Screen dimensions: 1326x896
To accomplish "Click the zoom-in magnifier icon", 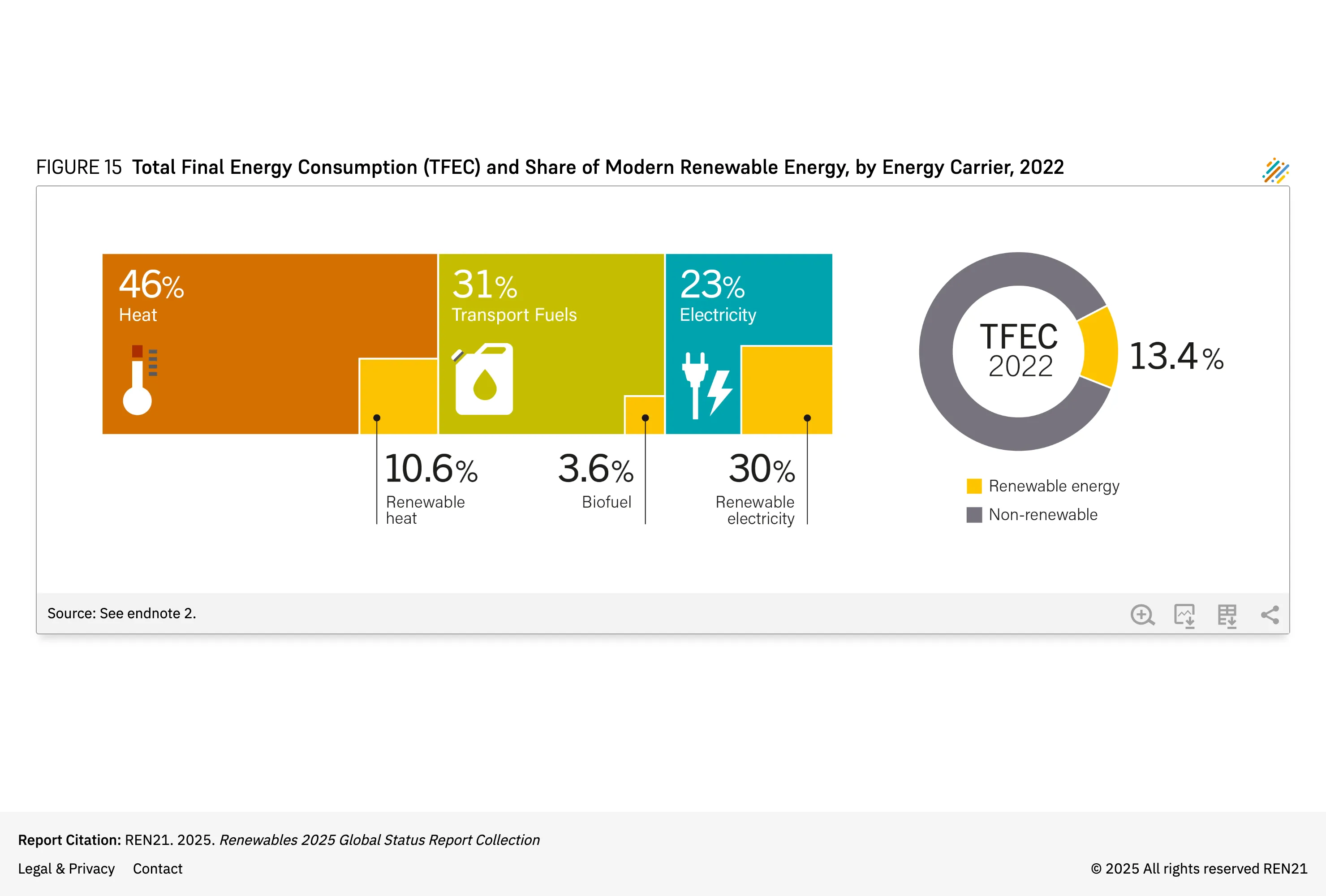I will 1142,615.
